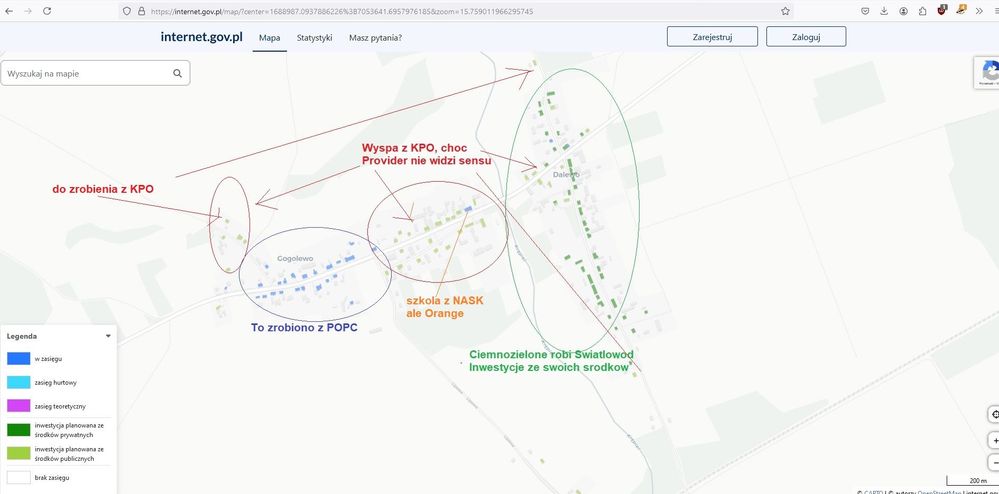Collapse the Legenda panel arrow
This screenshot has height=494, width=999.
[x=108, y=336]
